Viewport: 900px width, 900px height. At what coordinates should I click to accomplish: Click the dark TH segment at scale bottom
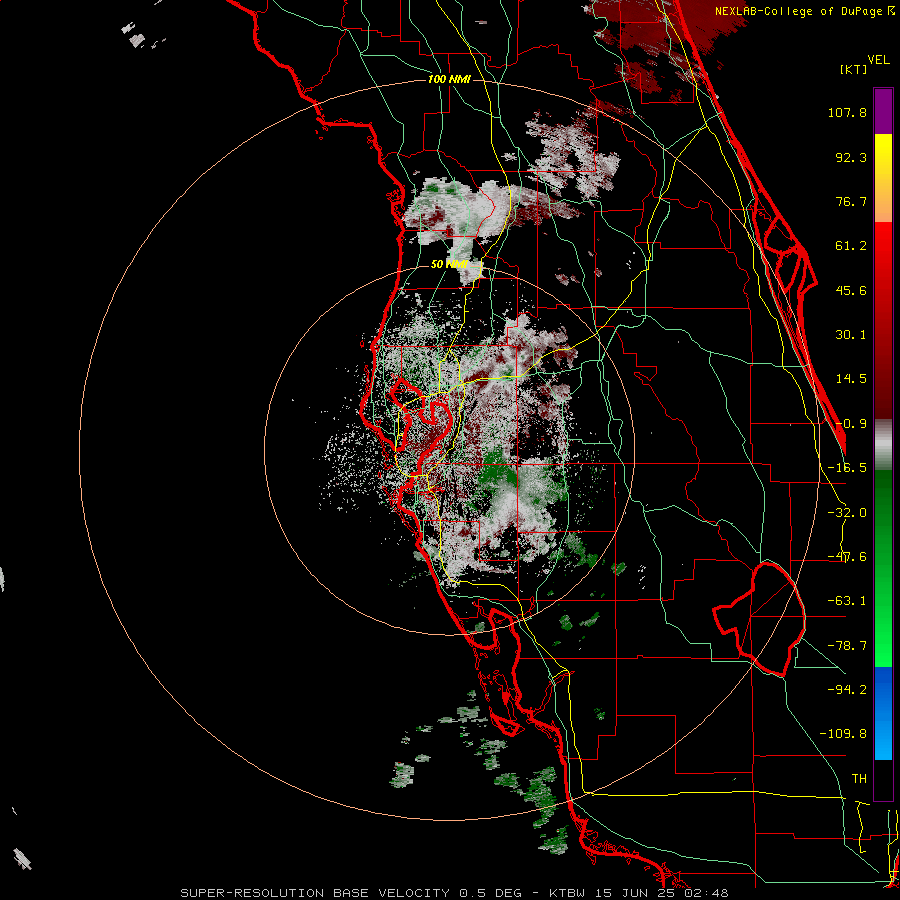point(883,779)
